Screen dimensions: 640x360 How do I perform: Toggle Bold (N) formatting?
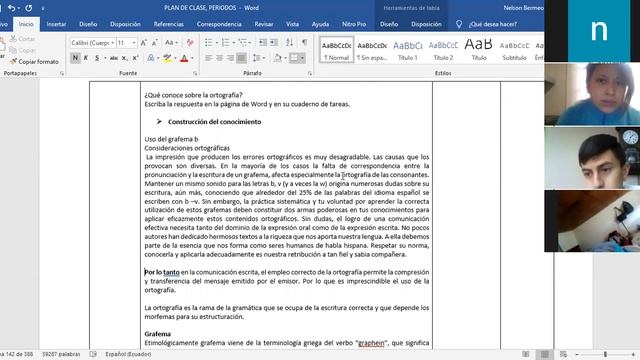[75, 58]
